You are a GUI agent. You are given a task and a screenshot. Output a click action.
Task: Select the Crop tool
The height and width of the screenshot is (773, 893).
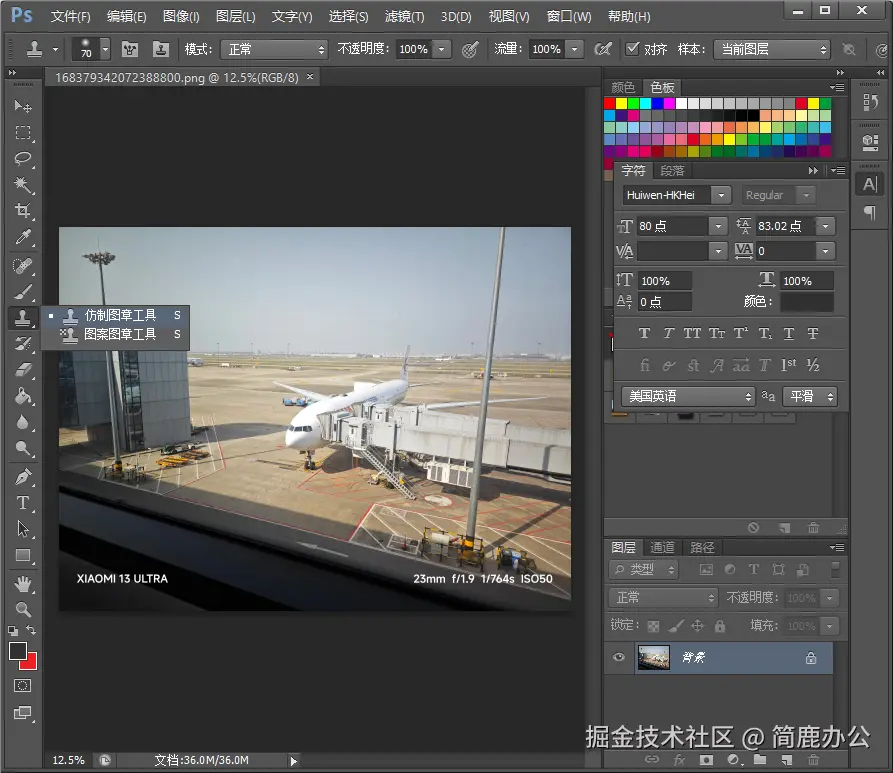(23, 211)
